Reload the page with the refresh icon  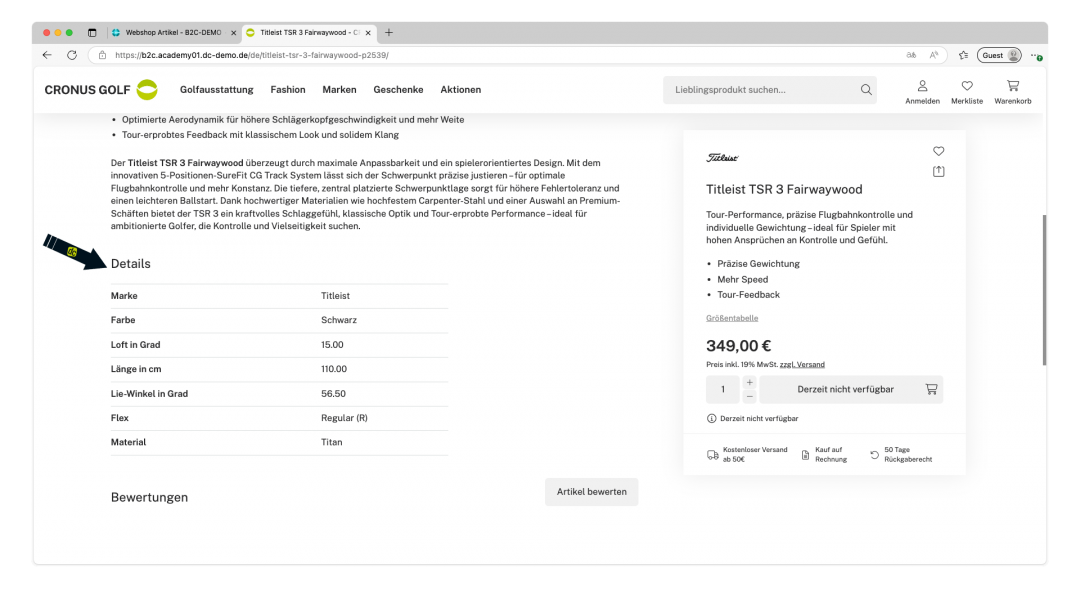[x=72, y=55]
